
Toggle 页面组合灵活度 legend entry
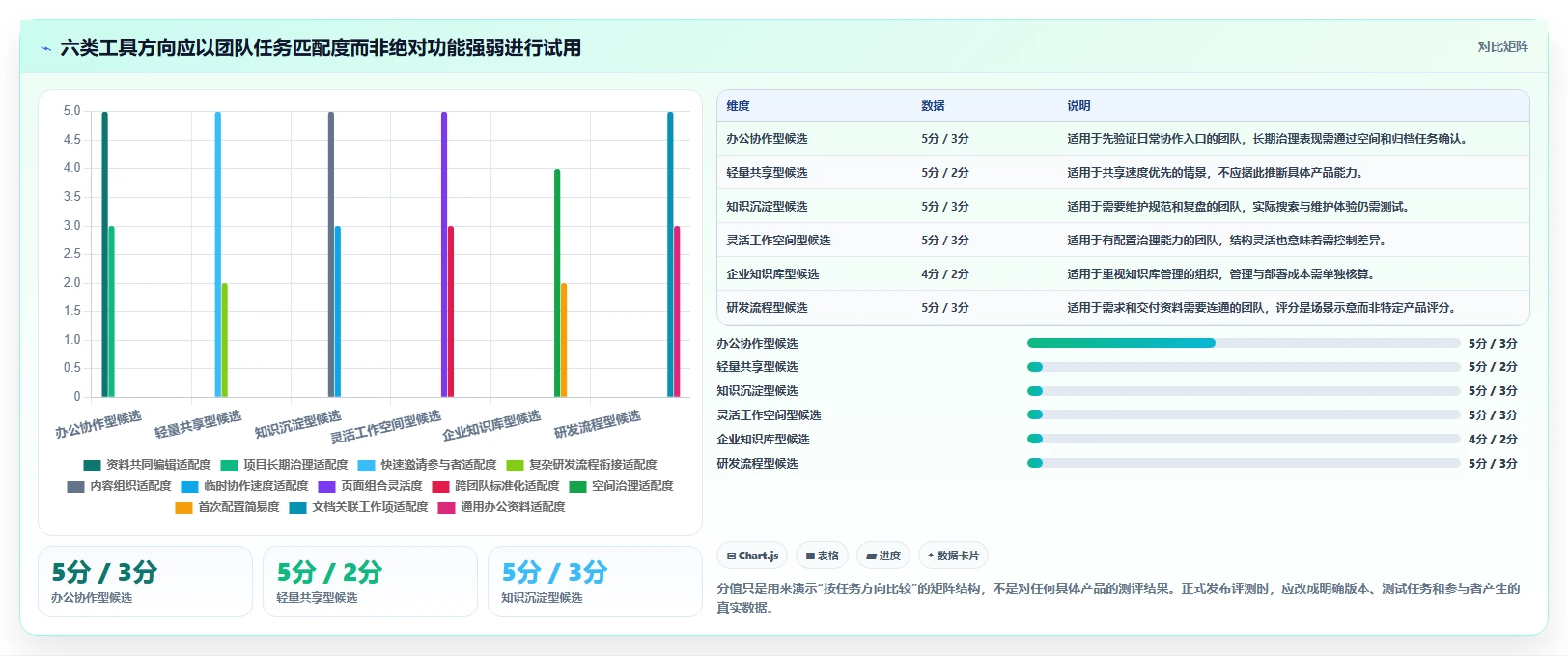pyautogui.click(x=370, y=486)
